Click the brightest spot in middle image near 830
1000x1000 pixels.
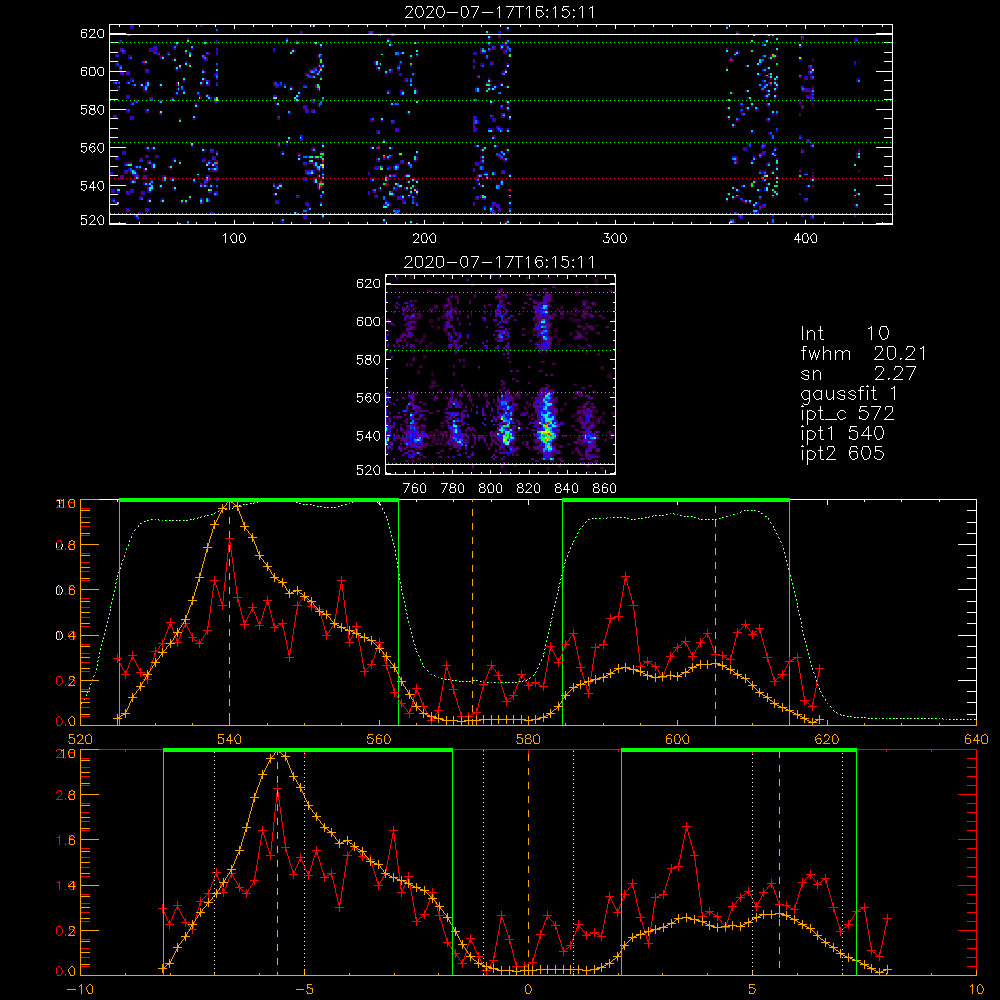547,434
